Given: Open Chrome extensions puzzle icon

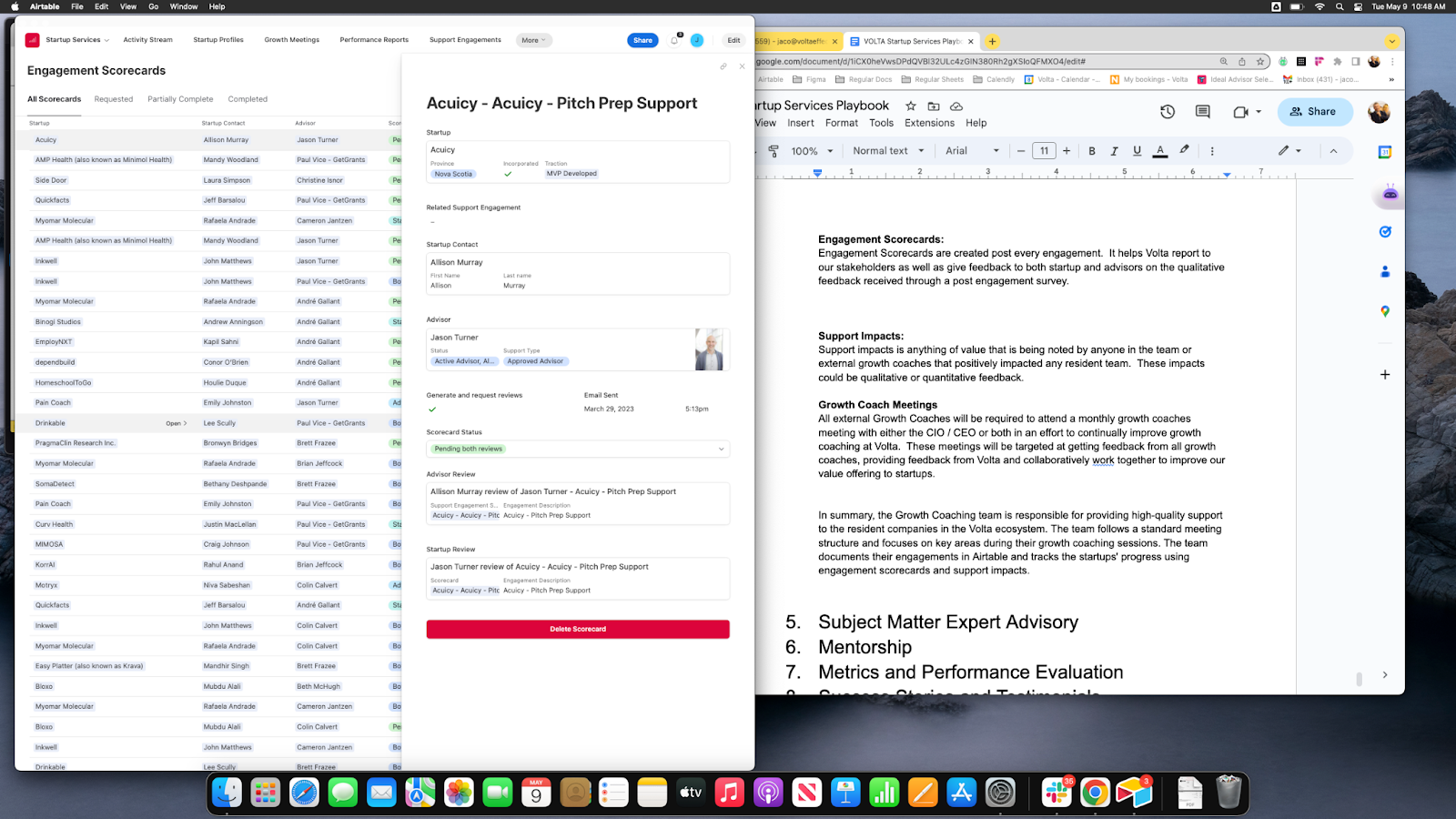Looking at the screenshot, I should (x=1337, y=62).
